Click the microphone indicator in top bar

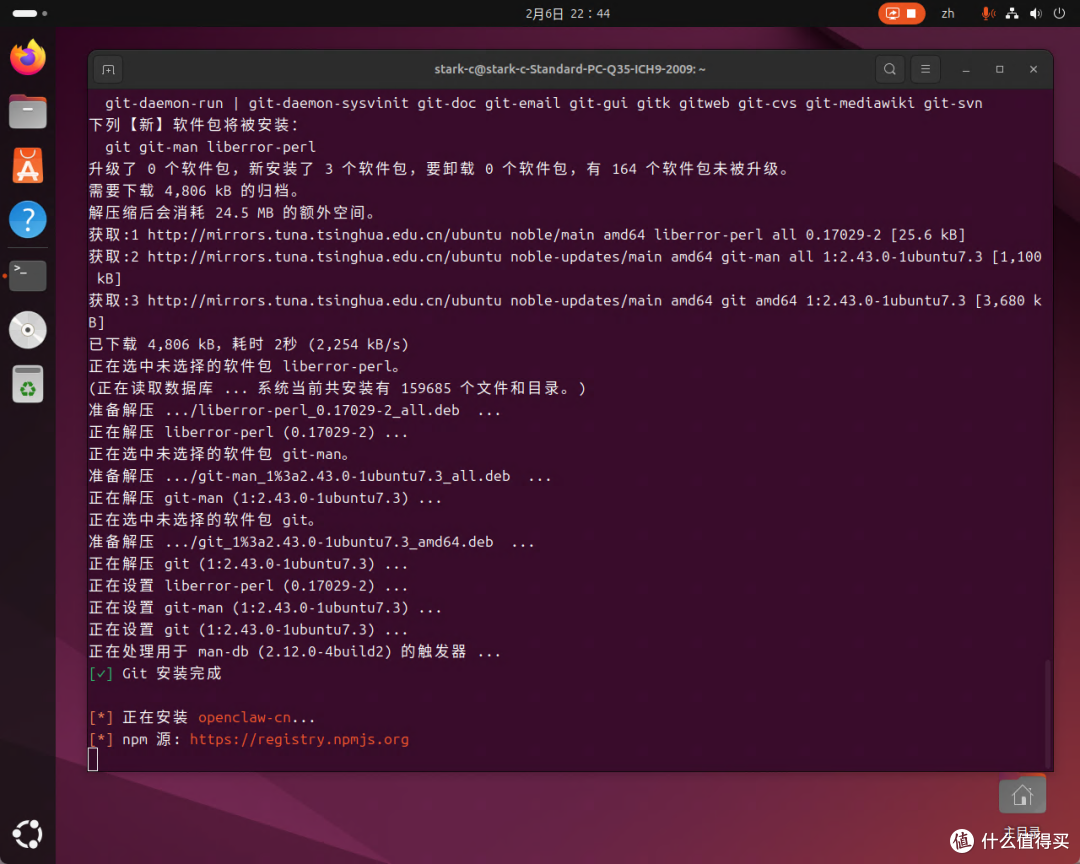tap(987, 13)
